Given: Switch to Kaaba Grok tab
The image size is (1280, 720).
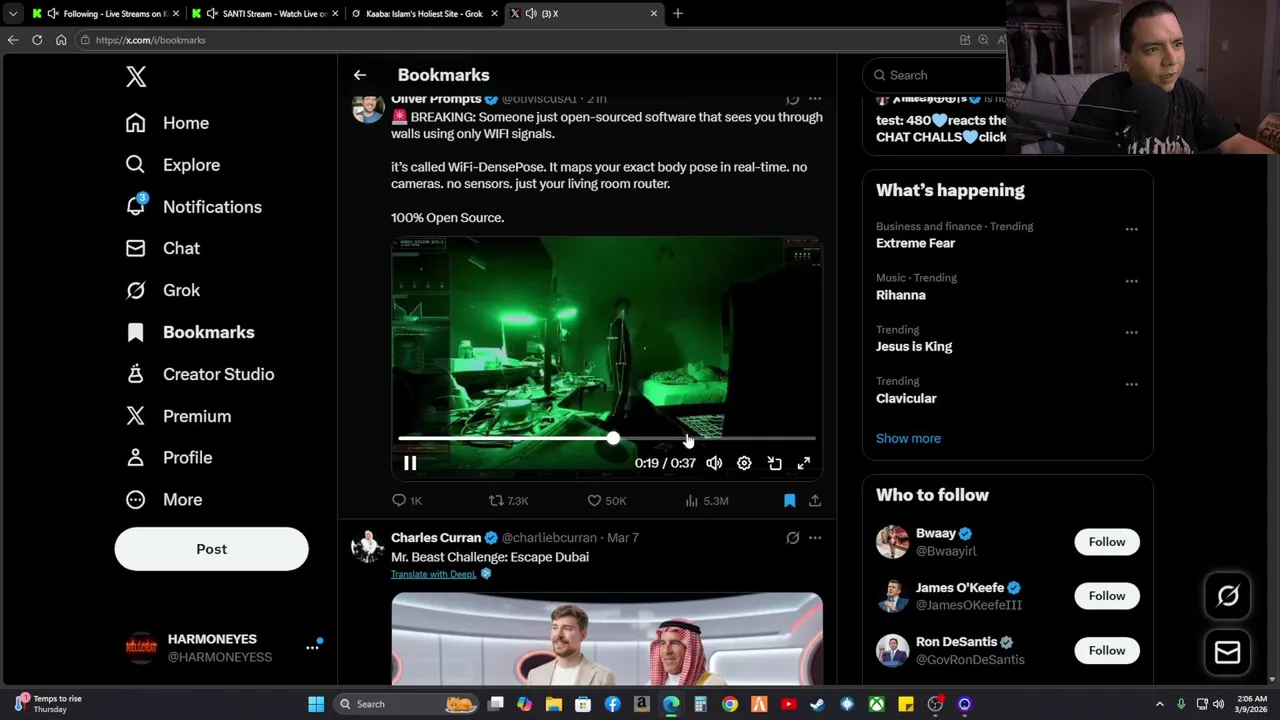Looking at the screenshot, I should pyautogui.click(x=424, y=14).
